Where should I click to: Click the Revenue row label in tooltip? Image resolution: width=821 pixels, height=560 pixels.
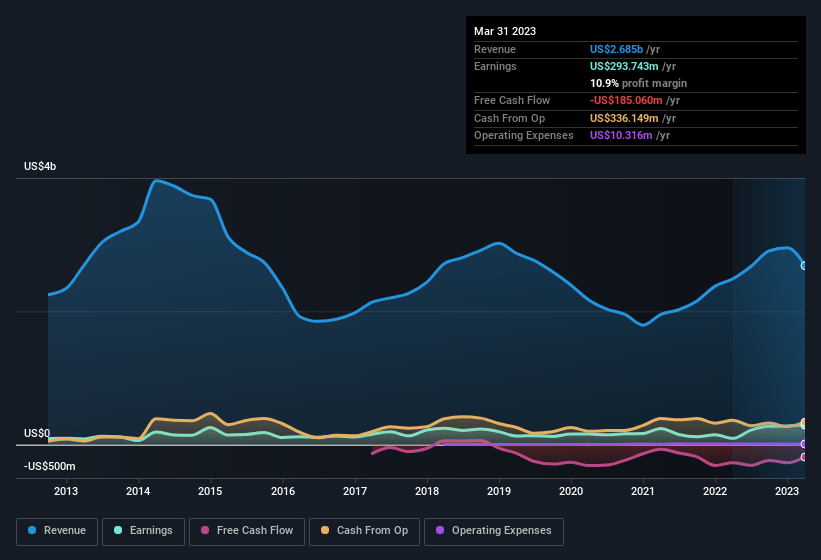click(495, 49)
